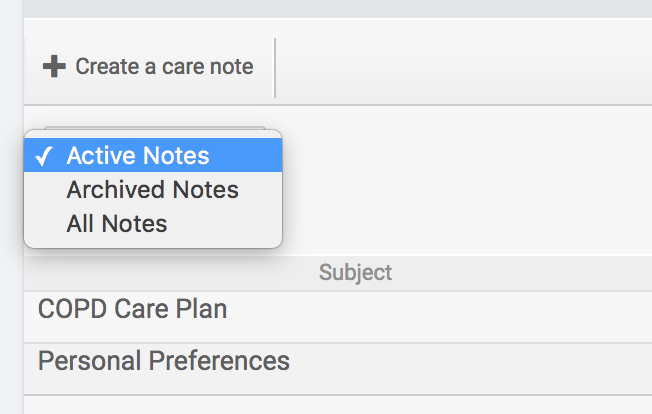The image size is (652, 414).
Task: Switch the filter to All Notes
Action: pos(116,223)
